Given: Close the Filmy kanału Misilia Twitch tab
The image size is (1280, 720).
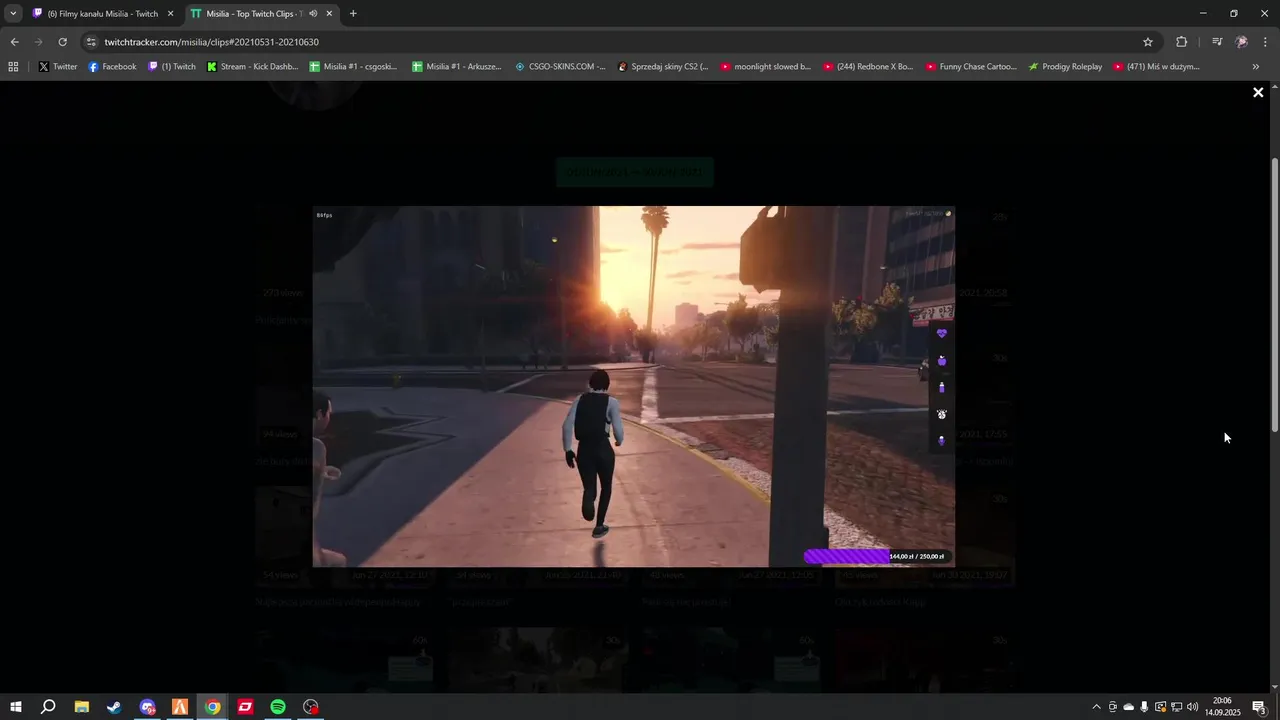Looking at the screenshot, I should [170, 14].
